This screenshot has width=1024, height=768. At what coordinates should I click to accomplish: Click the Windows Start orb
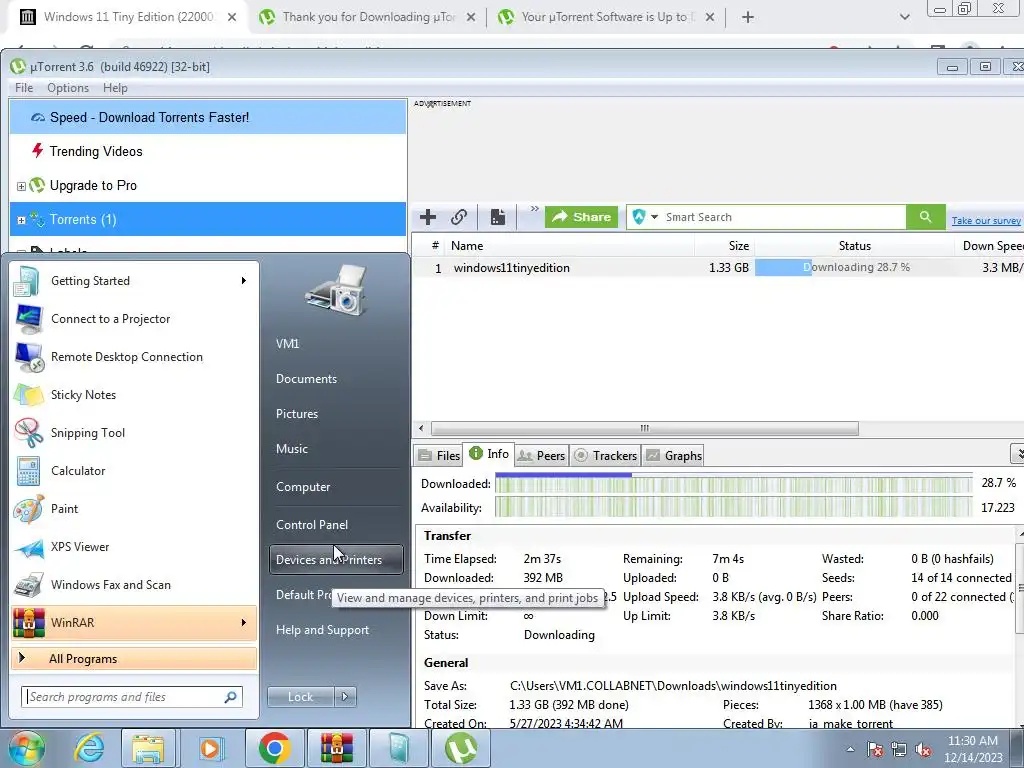[x=25, y=748]
